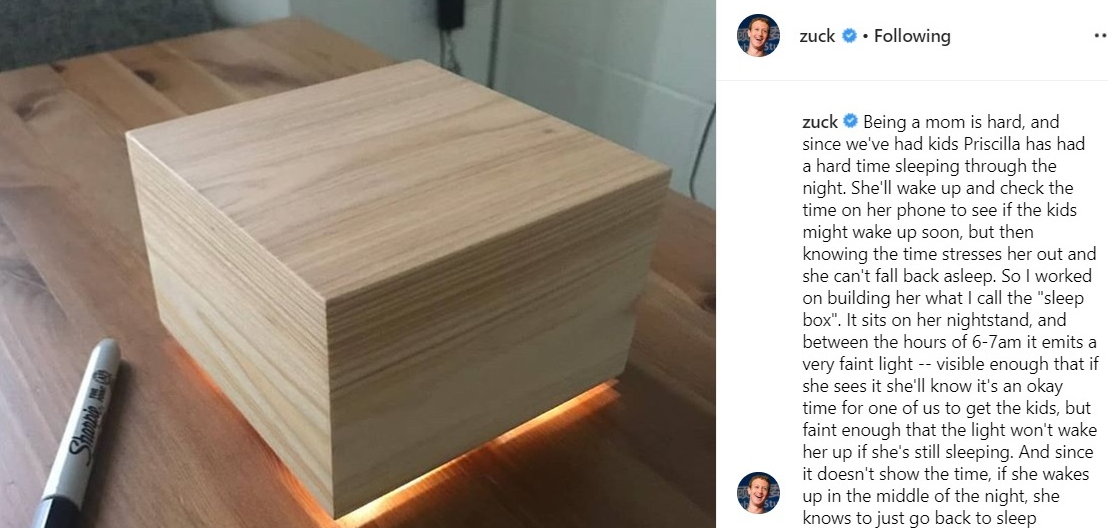This screenshot has height=528, width=1108.
Task: Open zuck's profile picture in the post header
Action: [758, 35]
